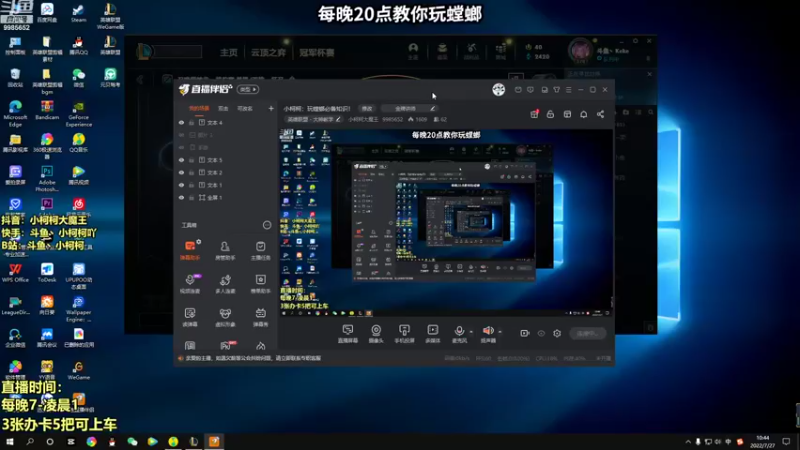The image size is (800, 450).
Task: Open the 弹幕助手 danmaku assistant tool
Action: point(190,250)
